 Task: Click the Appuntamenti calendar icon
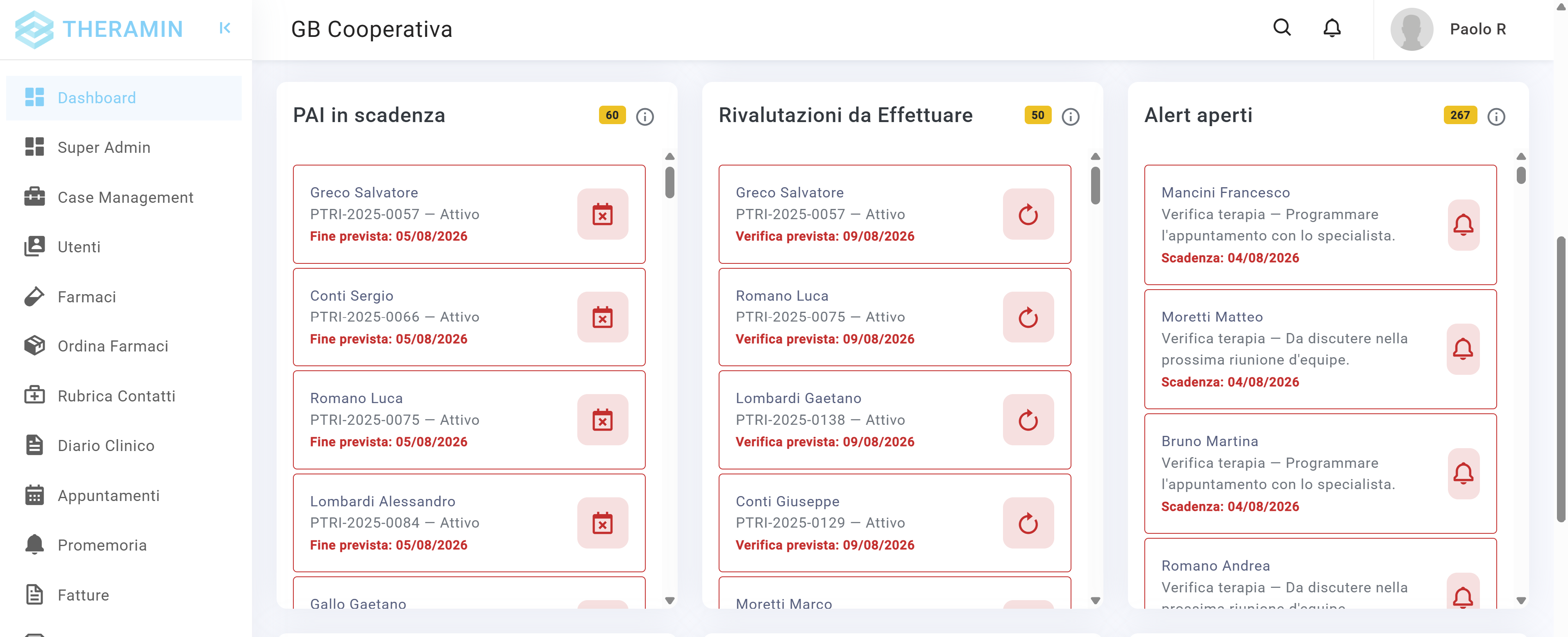click(35, 495)
